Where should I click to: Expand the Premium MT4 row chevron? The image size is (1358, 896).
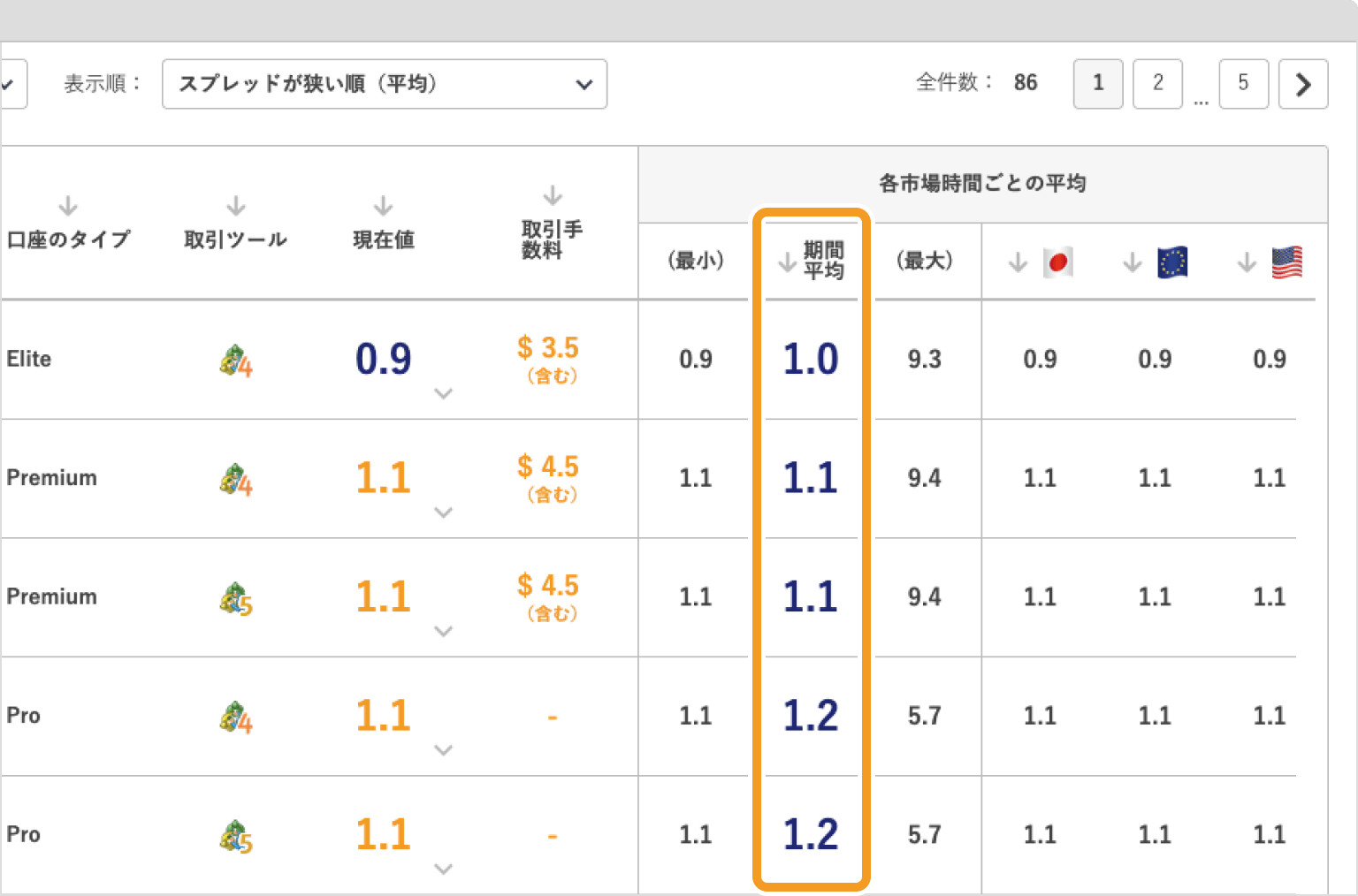click(x=444, y=513)
